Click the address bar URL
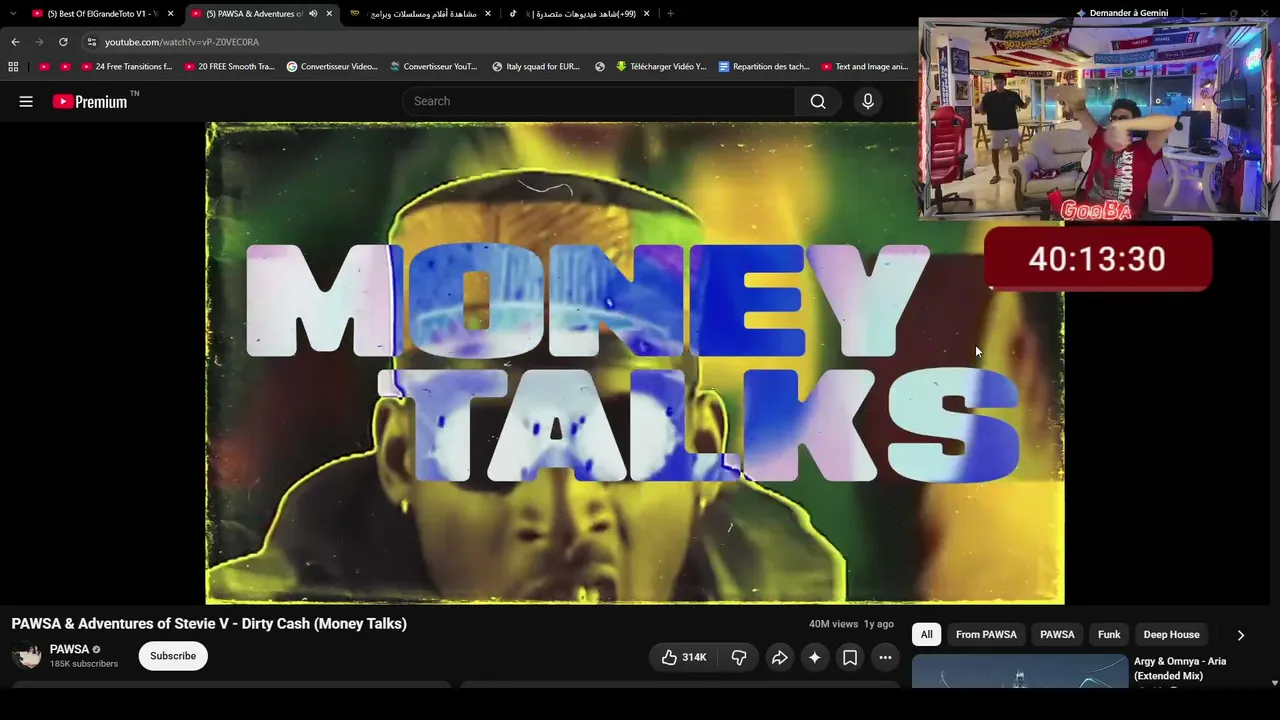The image size is (1280, 720). [182, 42]
